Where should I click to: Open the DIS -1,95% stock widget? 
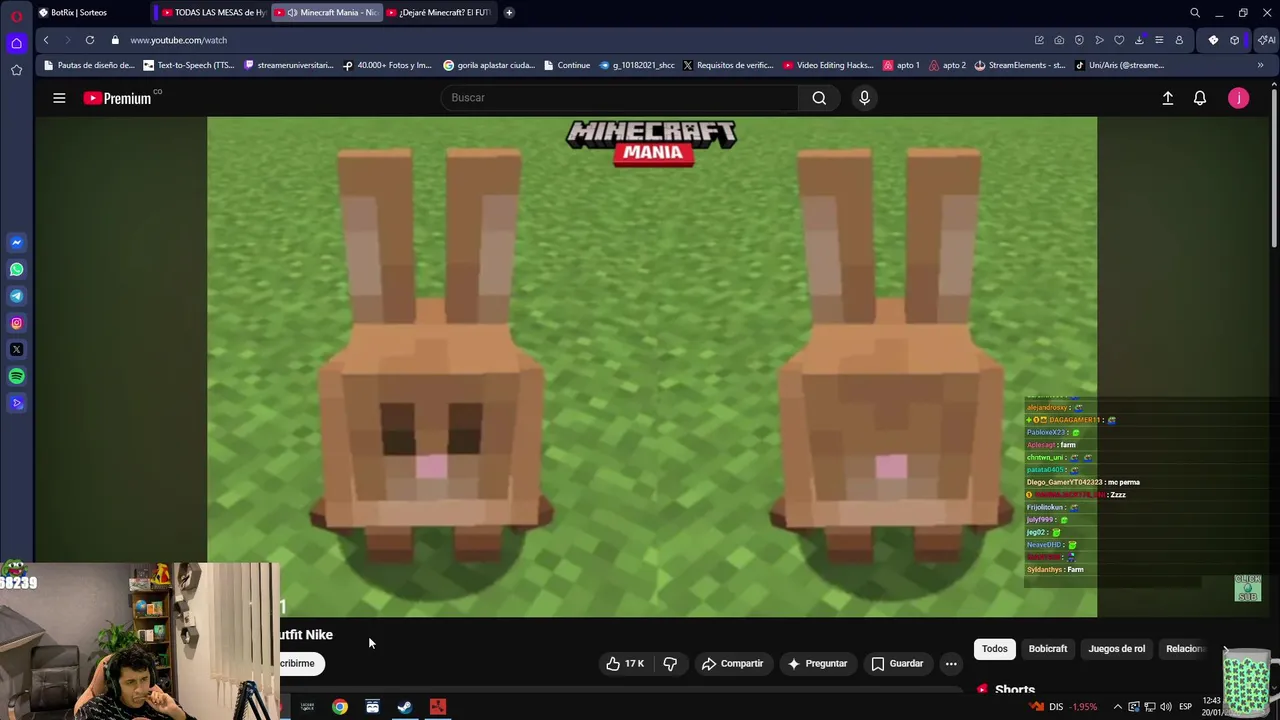1062,707
